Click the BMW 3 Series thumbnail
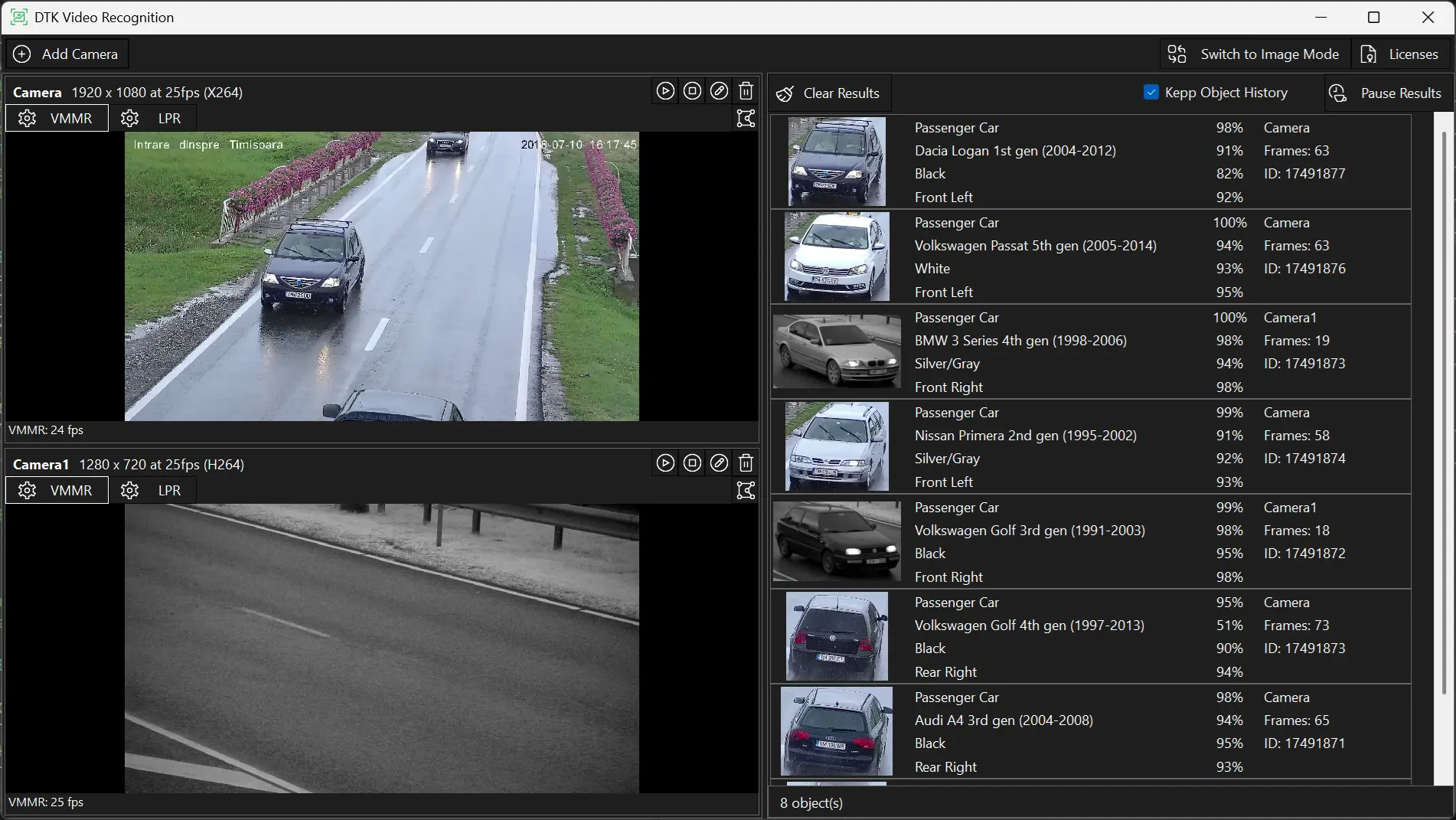Viewport: 1456px width, 820px height. pyautogui.click(x=837, y=351)
